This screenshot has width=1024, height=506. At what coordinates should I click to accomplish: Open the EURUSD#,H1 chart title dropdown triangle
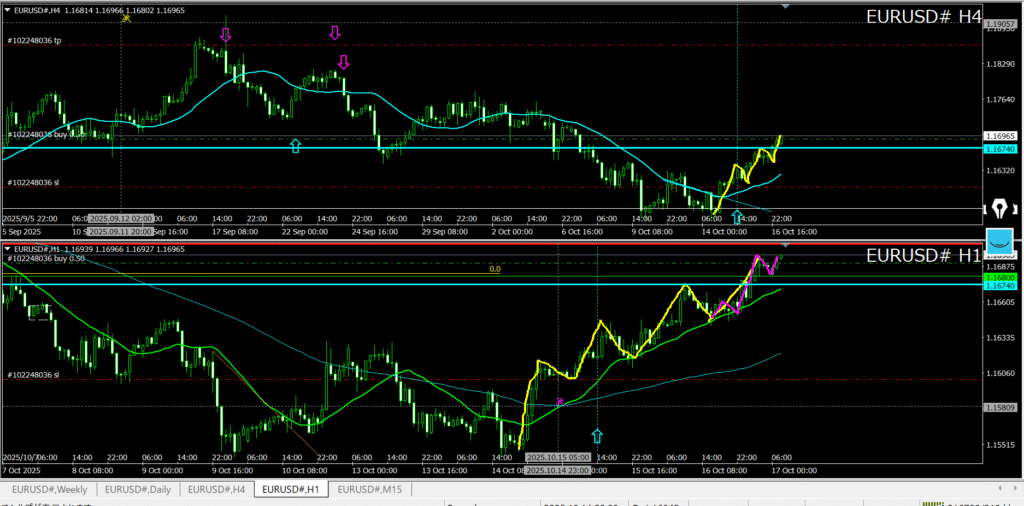(7, 248)
